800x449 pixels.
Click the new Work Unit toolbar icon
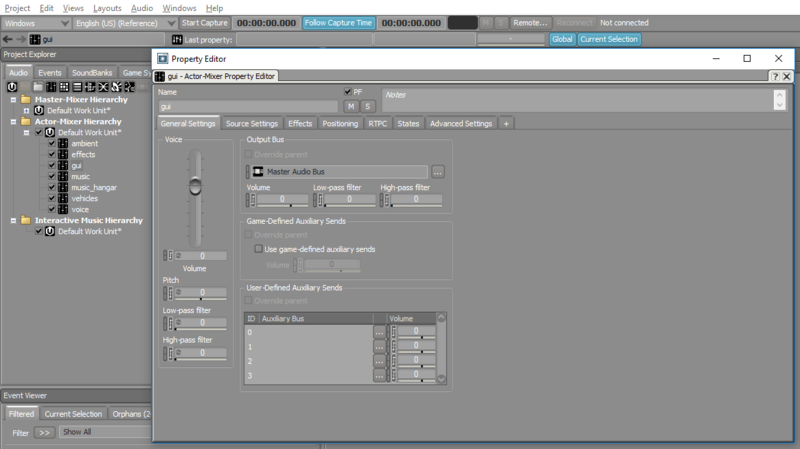(12, 87)
